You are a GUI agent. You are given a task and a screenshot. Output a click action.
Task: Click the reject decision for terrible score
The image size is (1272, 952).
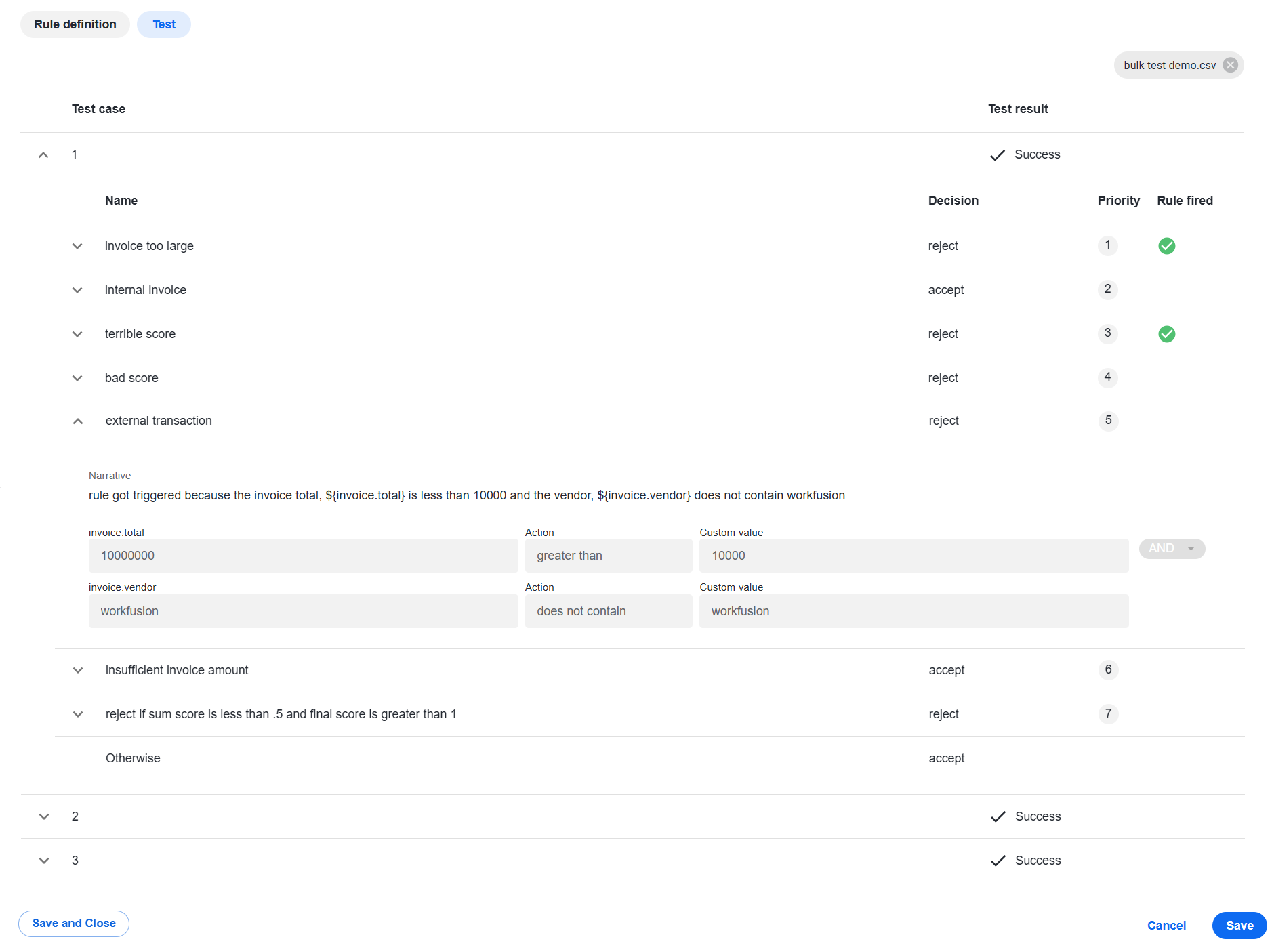(943, 334)
